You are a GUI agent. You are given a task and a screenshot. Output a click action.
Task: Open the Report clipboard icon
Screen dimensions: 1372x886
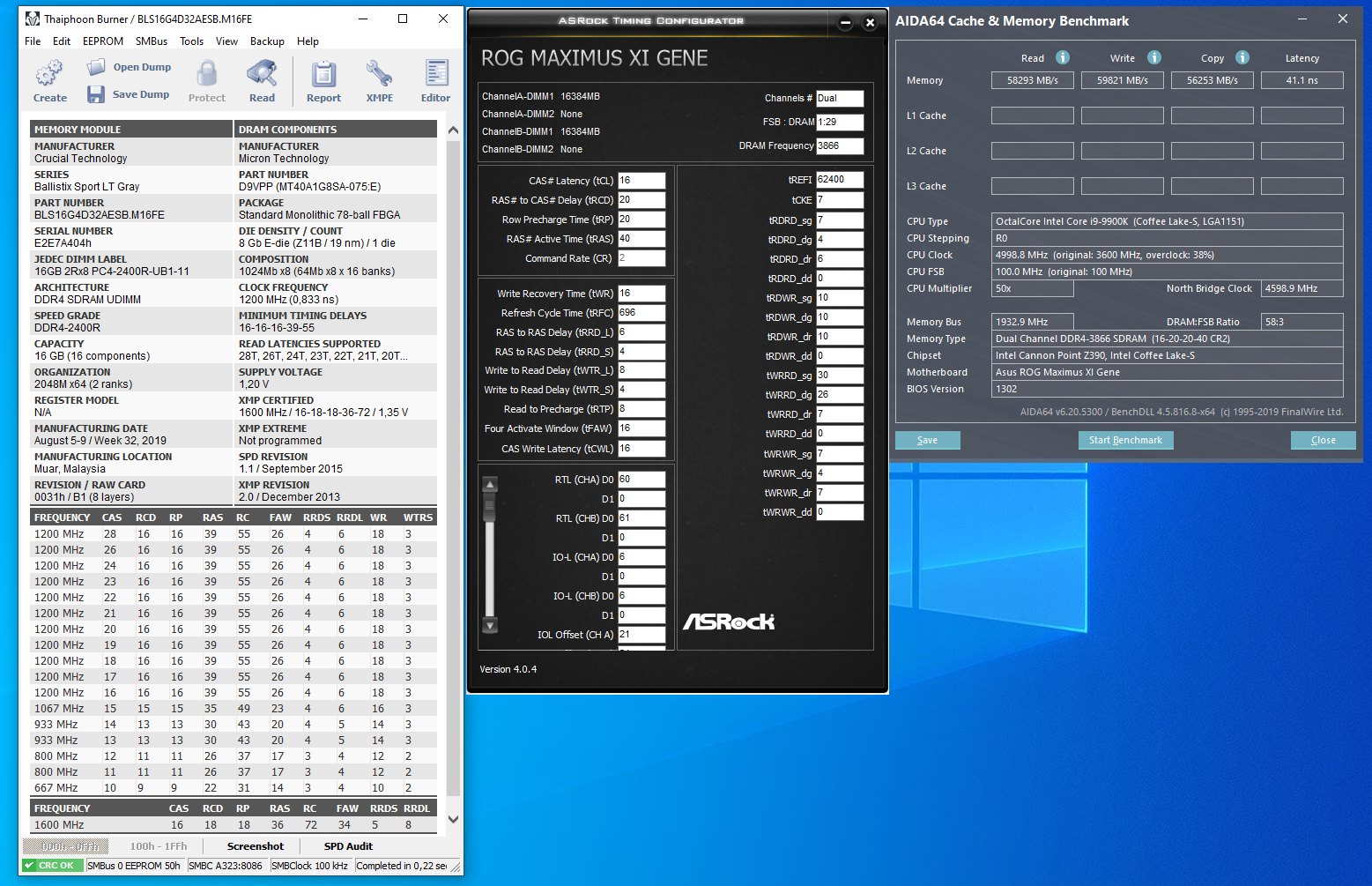(x=323, y=74)
